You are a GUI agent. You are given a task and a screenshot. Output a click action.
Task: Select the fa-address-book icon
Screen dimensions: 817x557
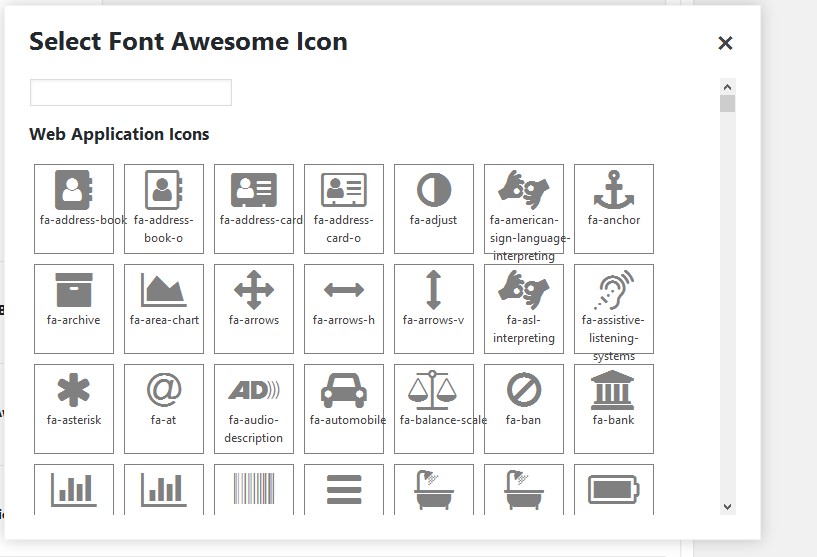coord(73,209)
